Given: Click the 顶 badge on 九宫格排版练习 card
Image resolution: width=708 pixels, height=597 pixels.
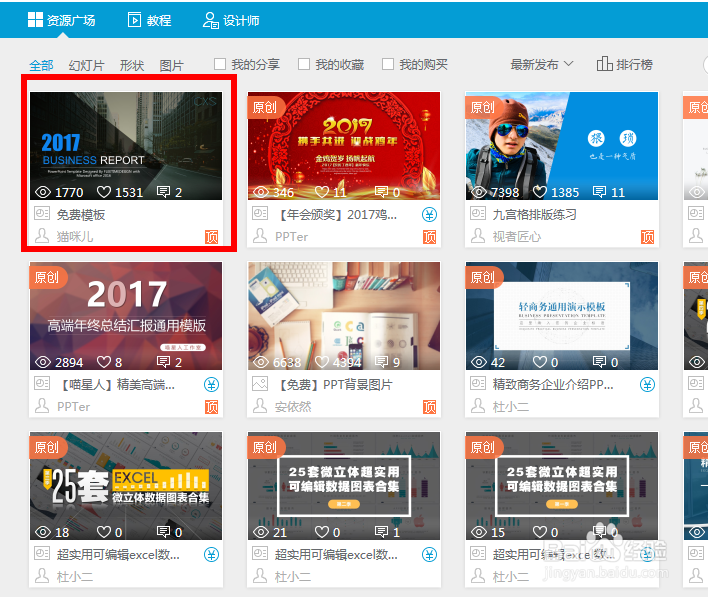Looking at the screenshot, I should coord(647,237).
